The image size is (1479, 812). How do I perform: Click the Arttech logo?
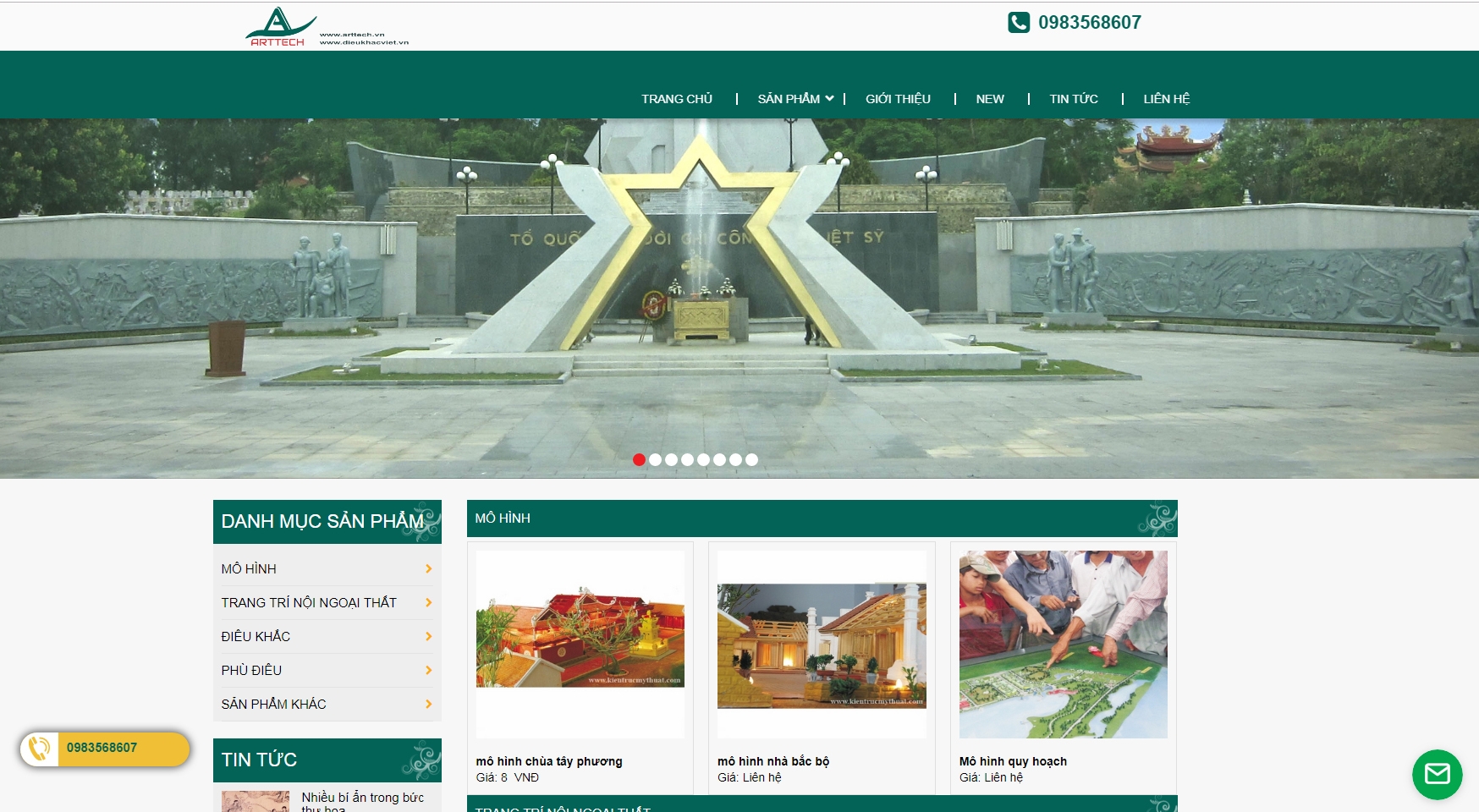(327, 26)
